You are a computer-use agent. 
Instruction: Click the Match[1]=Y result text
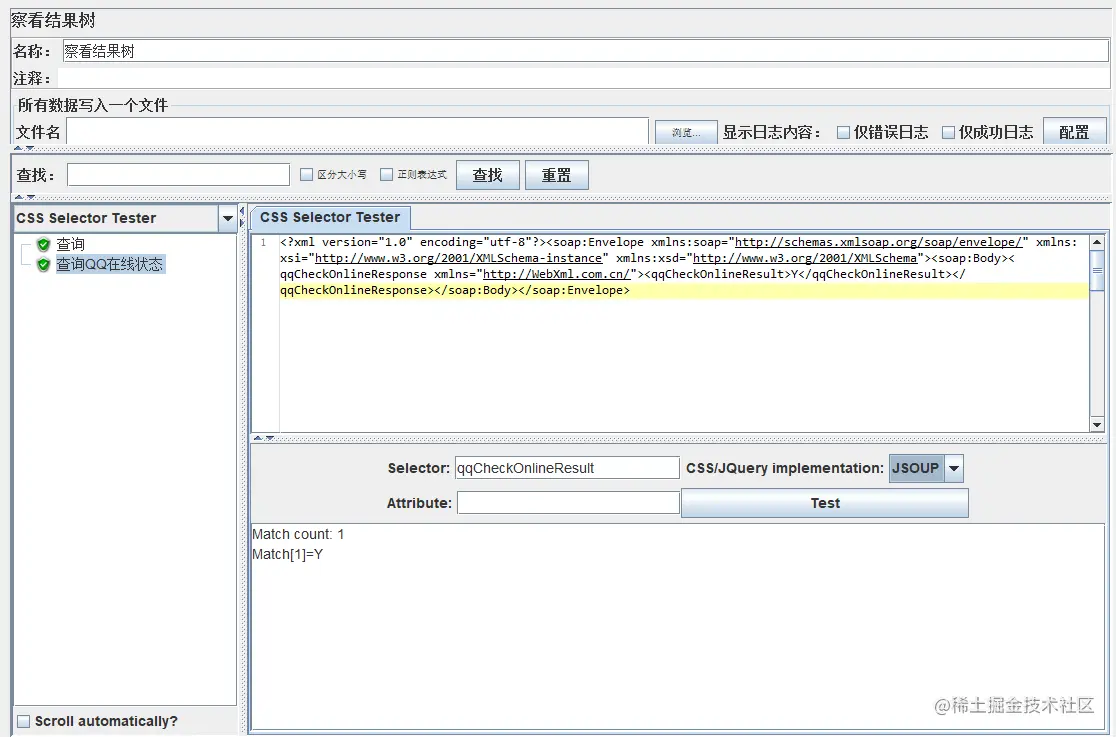point(288,554)
